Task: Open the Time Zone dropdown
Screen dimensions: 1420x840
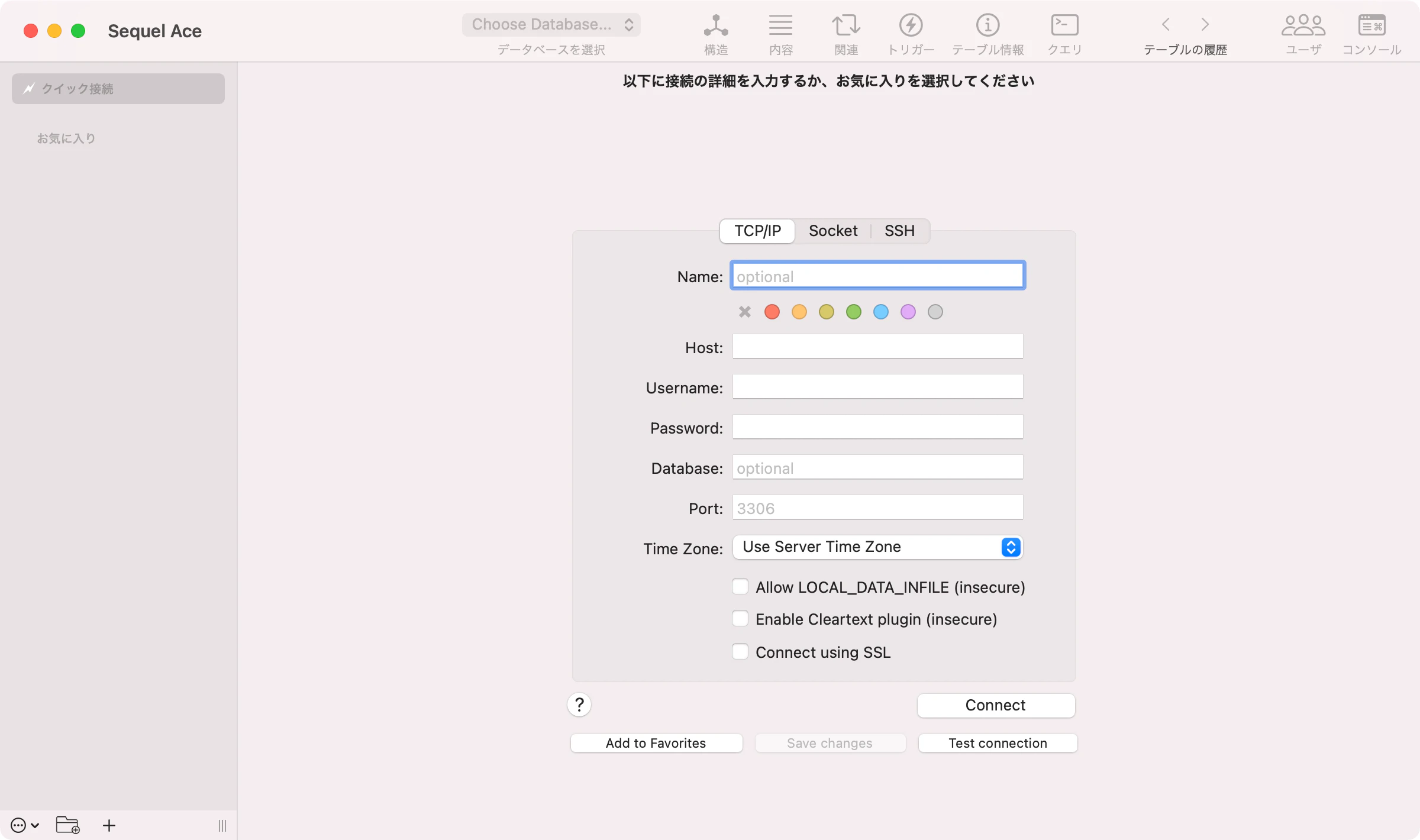Action: (878, 547)
